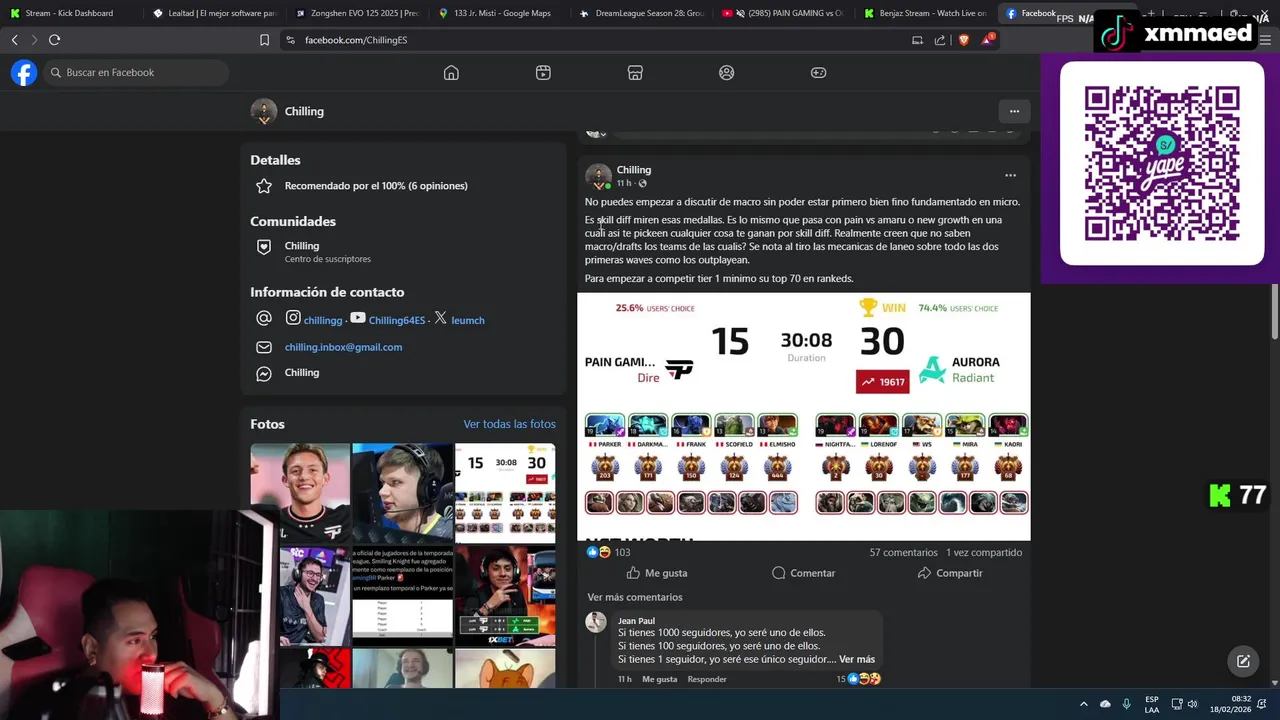Open the scoreboard 15-30 thumbnail in Fotos

tap(505, 493)
